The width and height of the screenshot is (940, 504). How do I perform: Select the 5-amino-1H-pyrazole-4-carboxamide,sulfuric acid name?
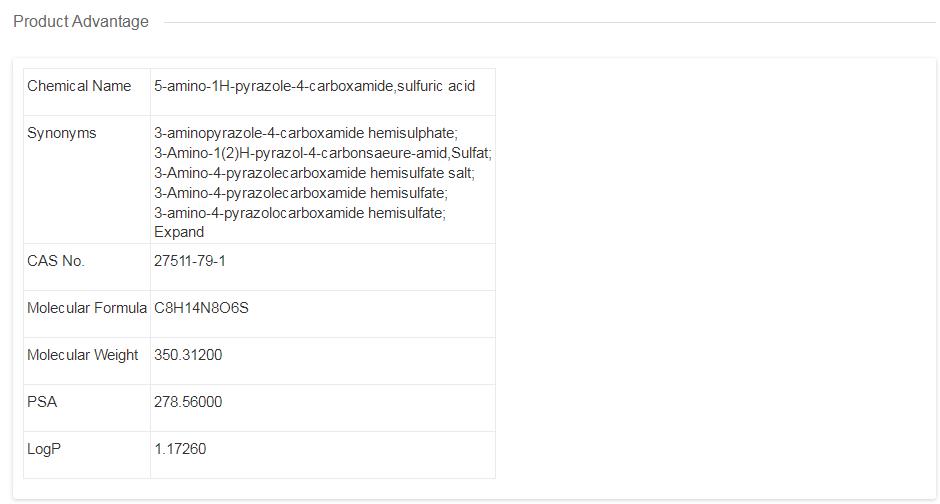click(x=314, y=86)
